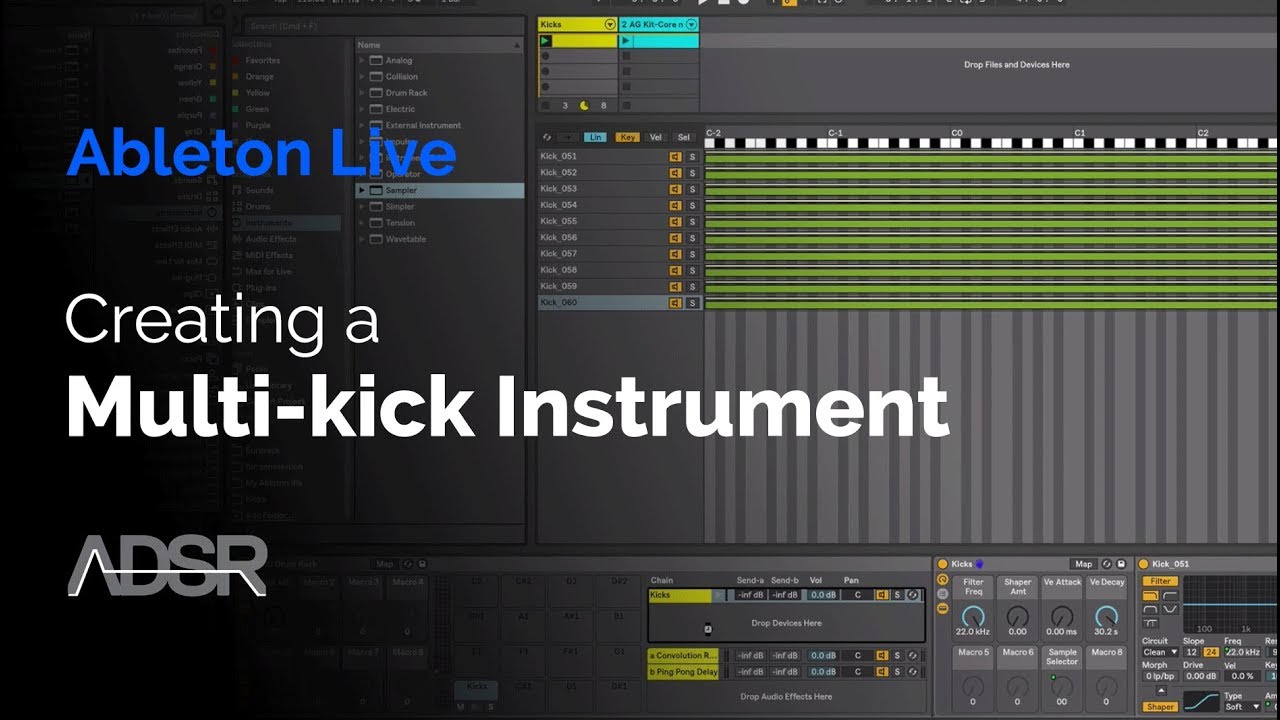Expand the Electric instrument folder
1280x720 pixels.
[362, 109]
